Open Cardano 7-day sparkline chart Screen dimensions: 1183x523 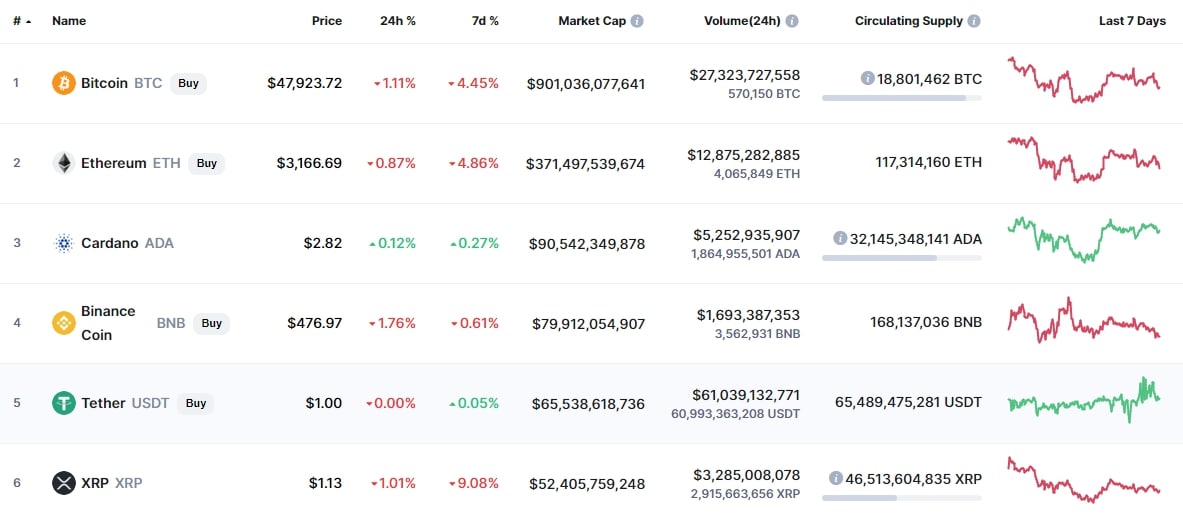coord(1084,239)
